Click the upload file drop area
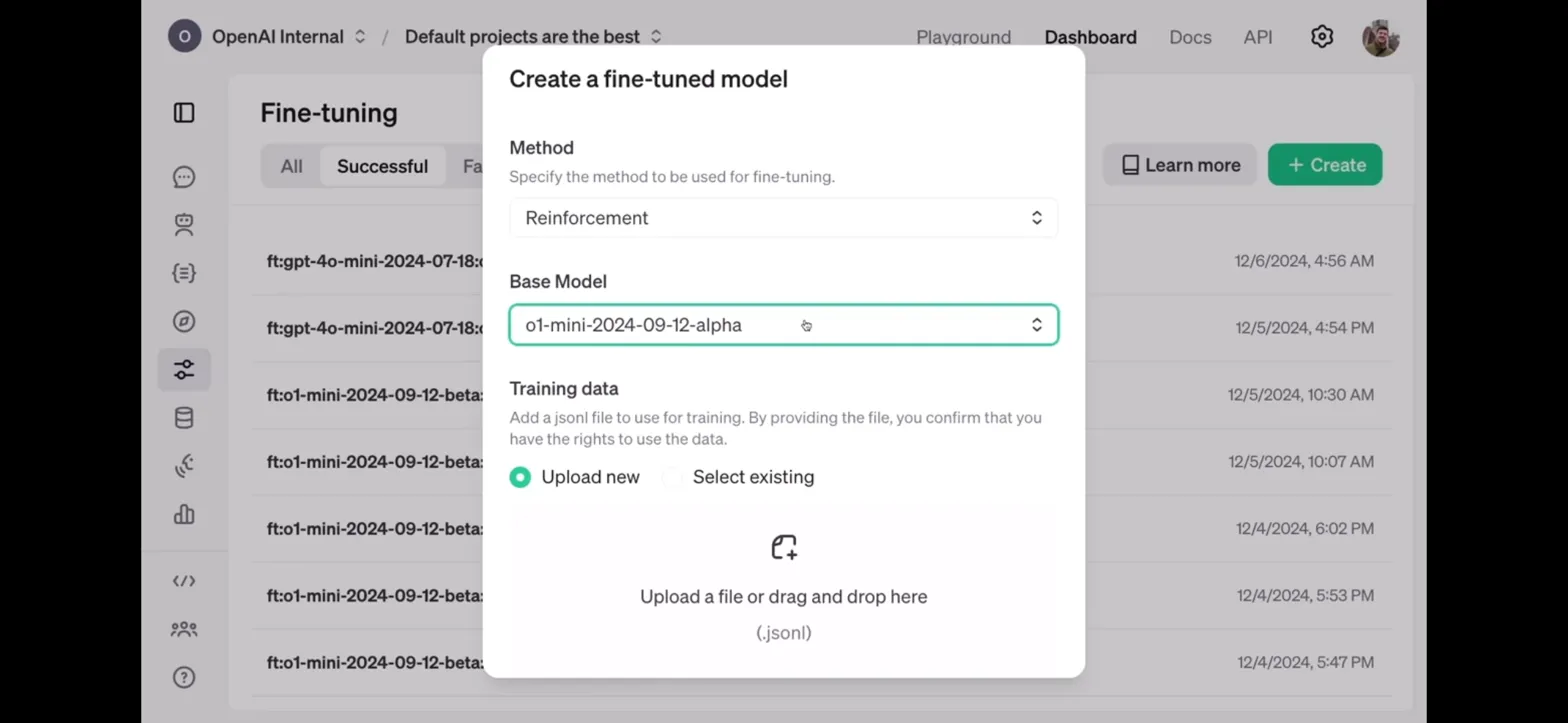The width and height of the screenshot is (1568, 723). [784, 588]
